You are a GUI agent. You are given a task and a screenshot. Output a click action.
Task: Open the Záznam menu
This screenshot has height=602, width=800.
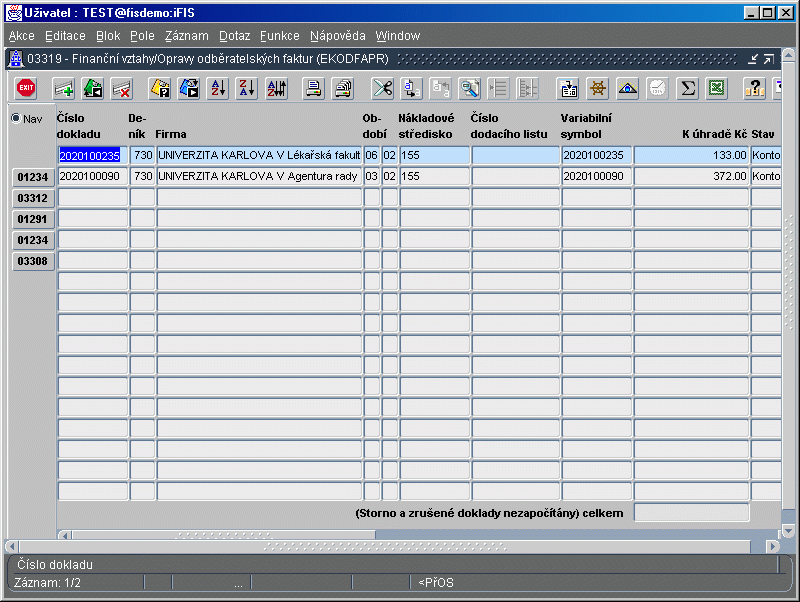tap(187, 36)
